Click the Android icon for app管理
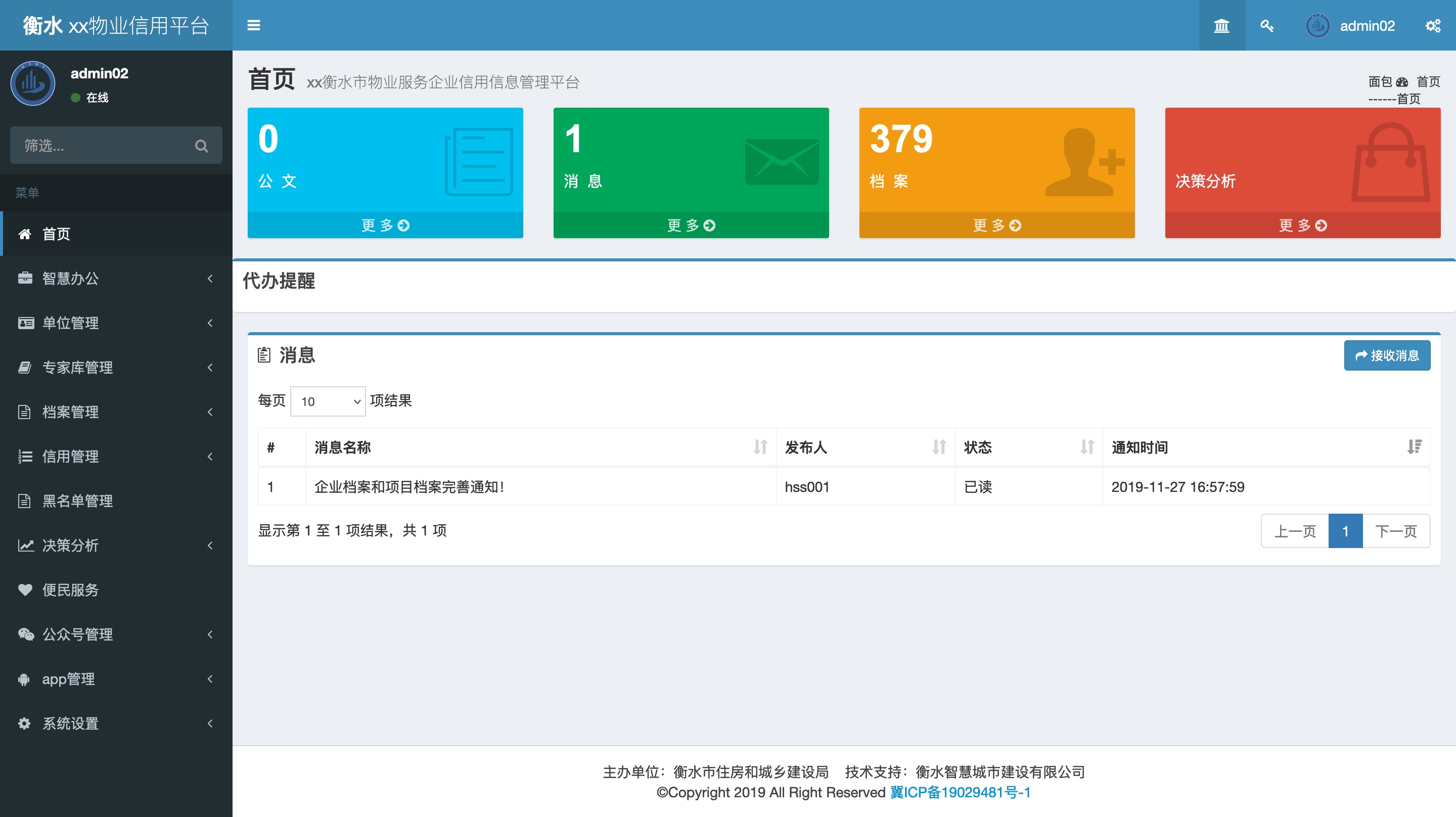This screenshot has height=817, width=1456. 24,679
